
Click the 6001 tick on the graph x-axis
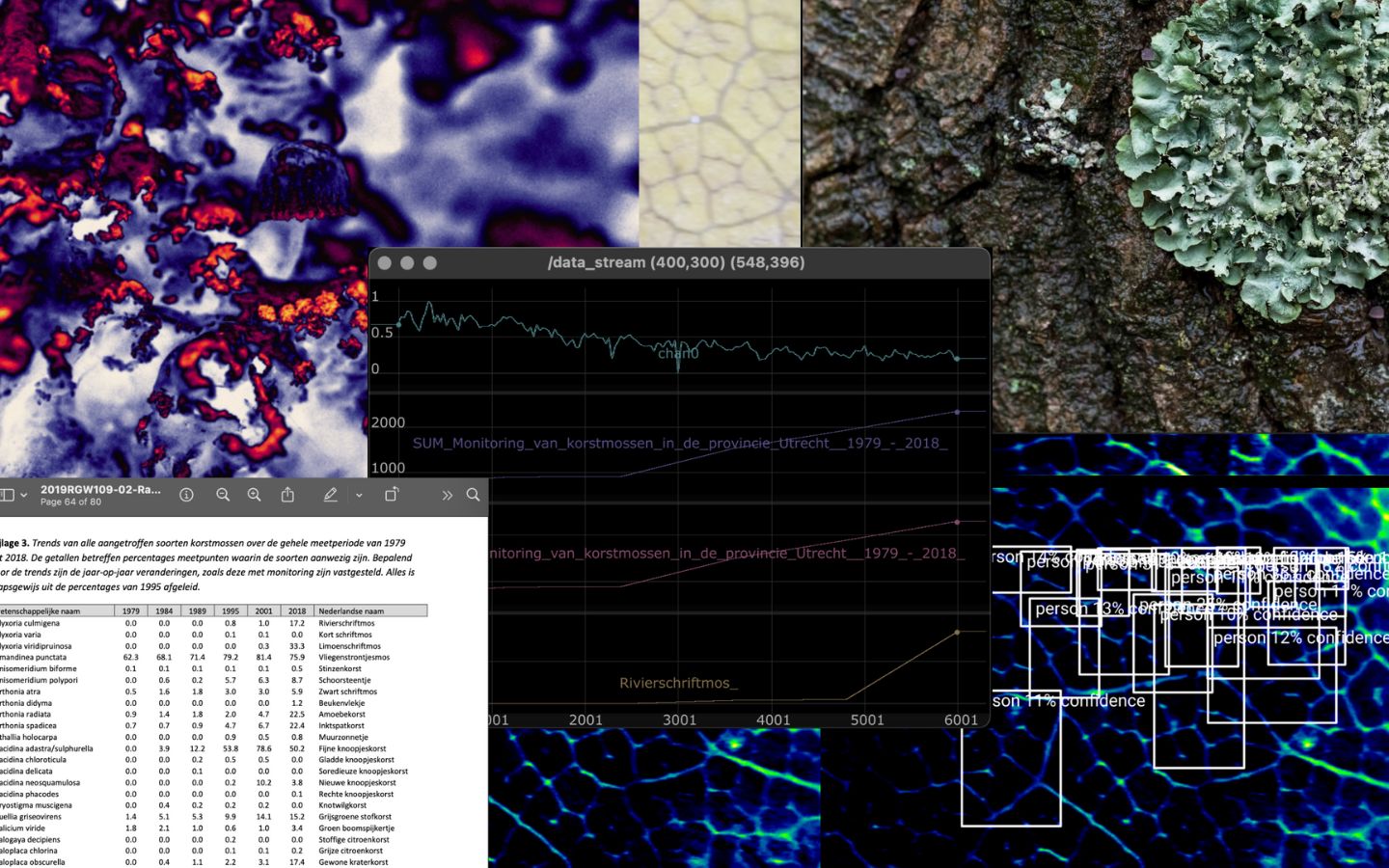(x=961, y=719)
